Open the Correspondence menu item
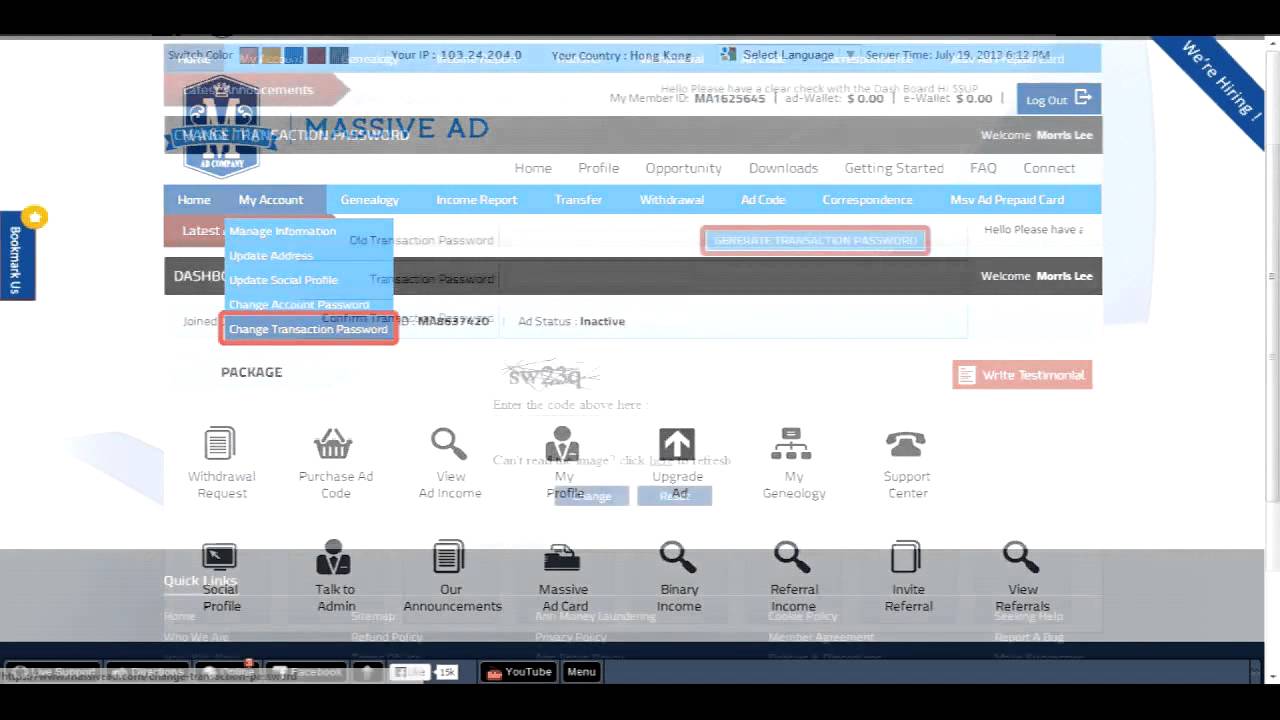Viewport: 1280px width, 720px height. tap(867, 200)
